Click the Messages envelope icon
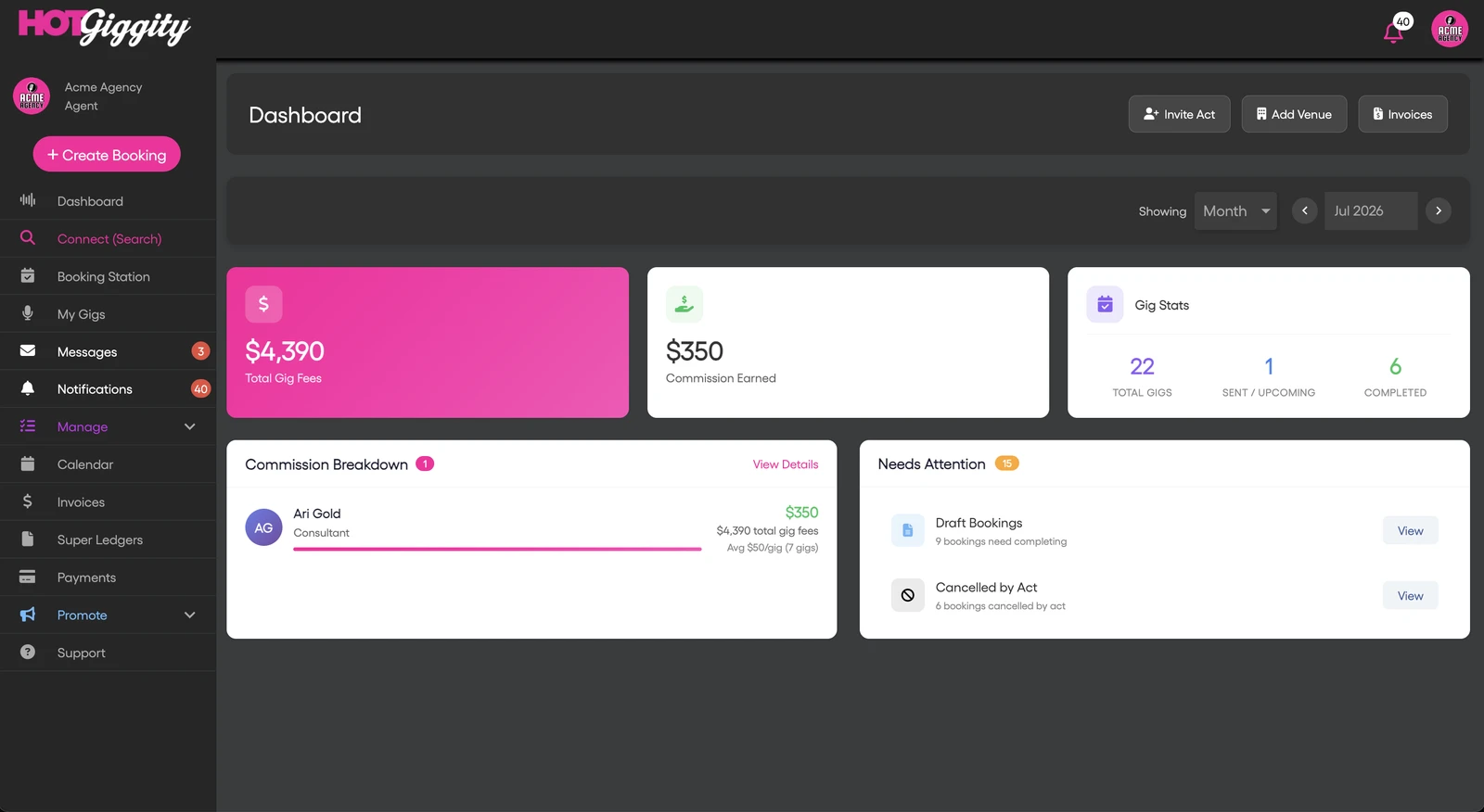Screen dimensions: 1484x812 (28, 350)
